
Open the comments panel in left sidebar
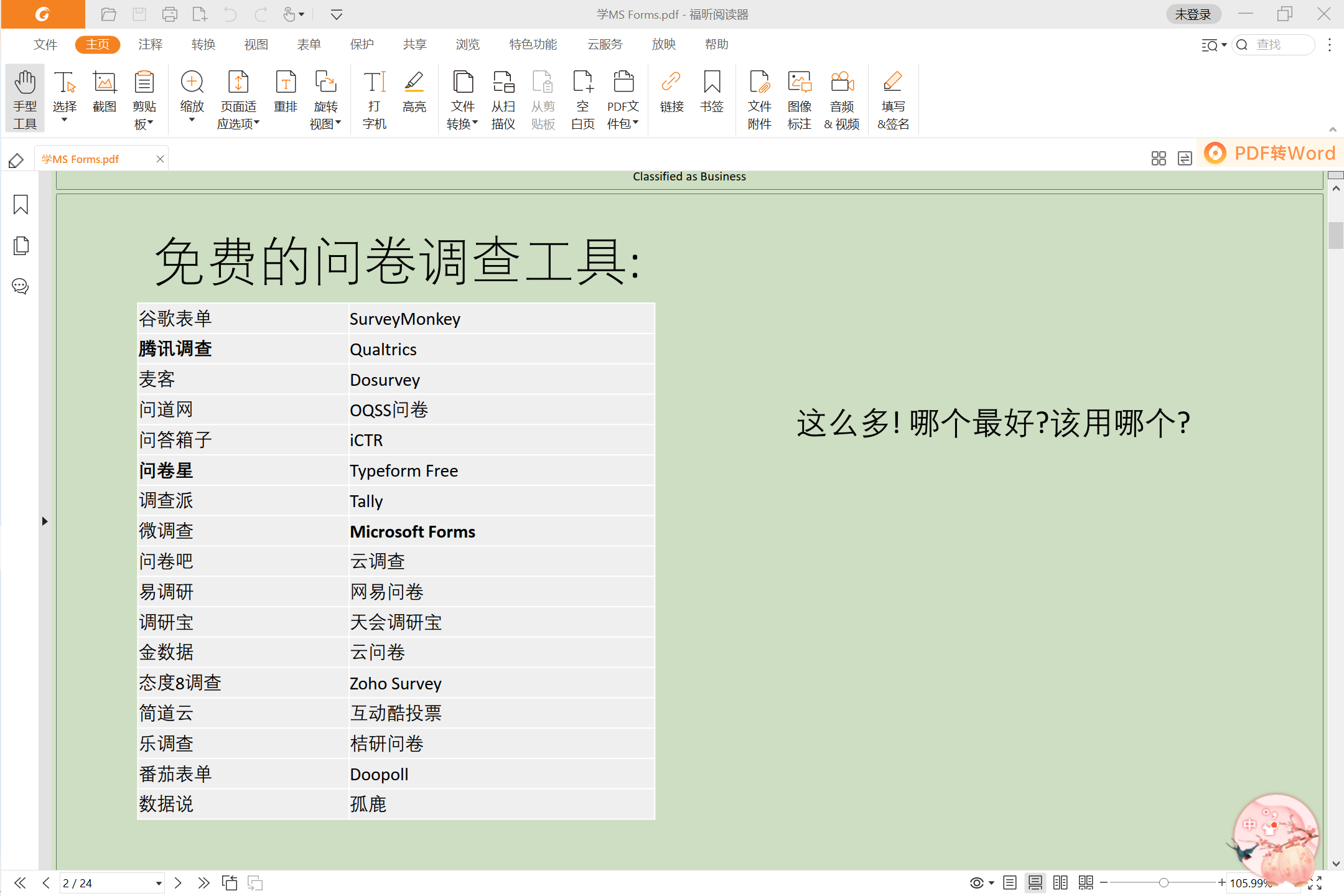[21, 286]
